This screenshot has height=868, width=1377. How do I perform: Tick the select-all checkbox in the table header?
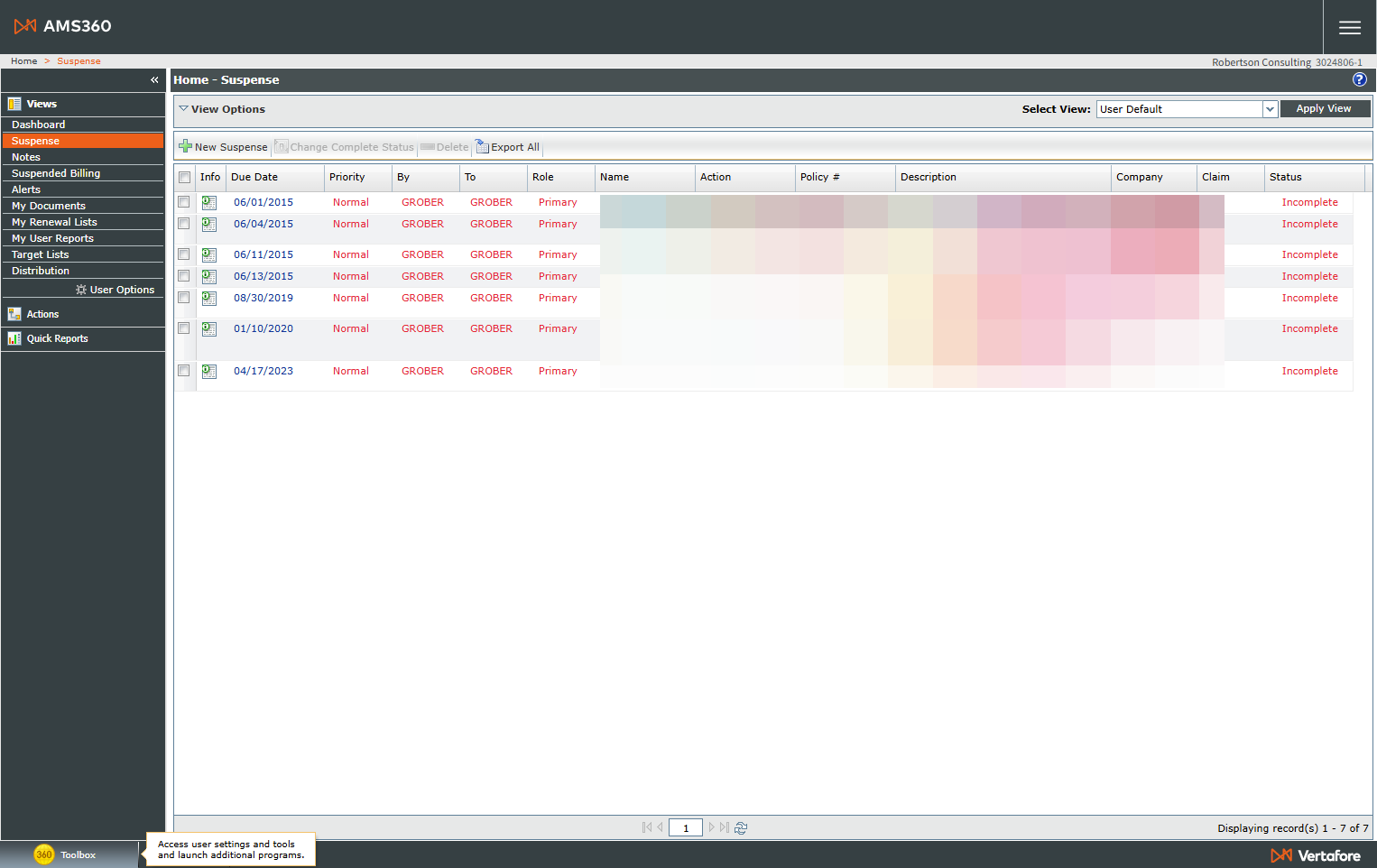pos(185,178)
